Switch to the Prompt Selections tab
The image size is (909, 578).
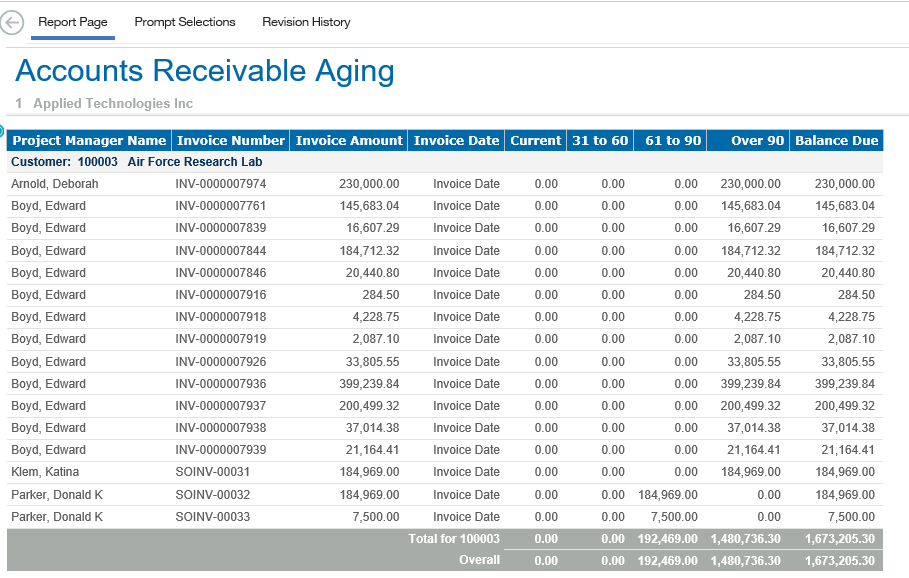tap(185, 22)
